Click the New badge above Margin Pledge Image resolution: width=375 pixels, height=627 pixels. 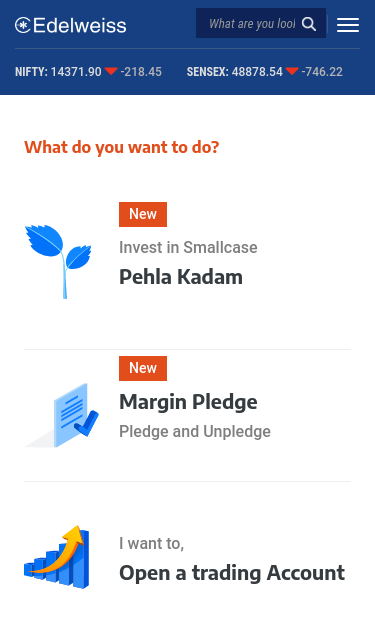tap(143, 368)
